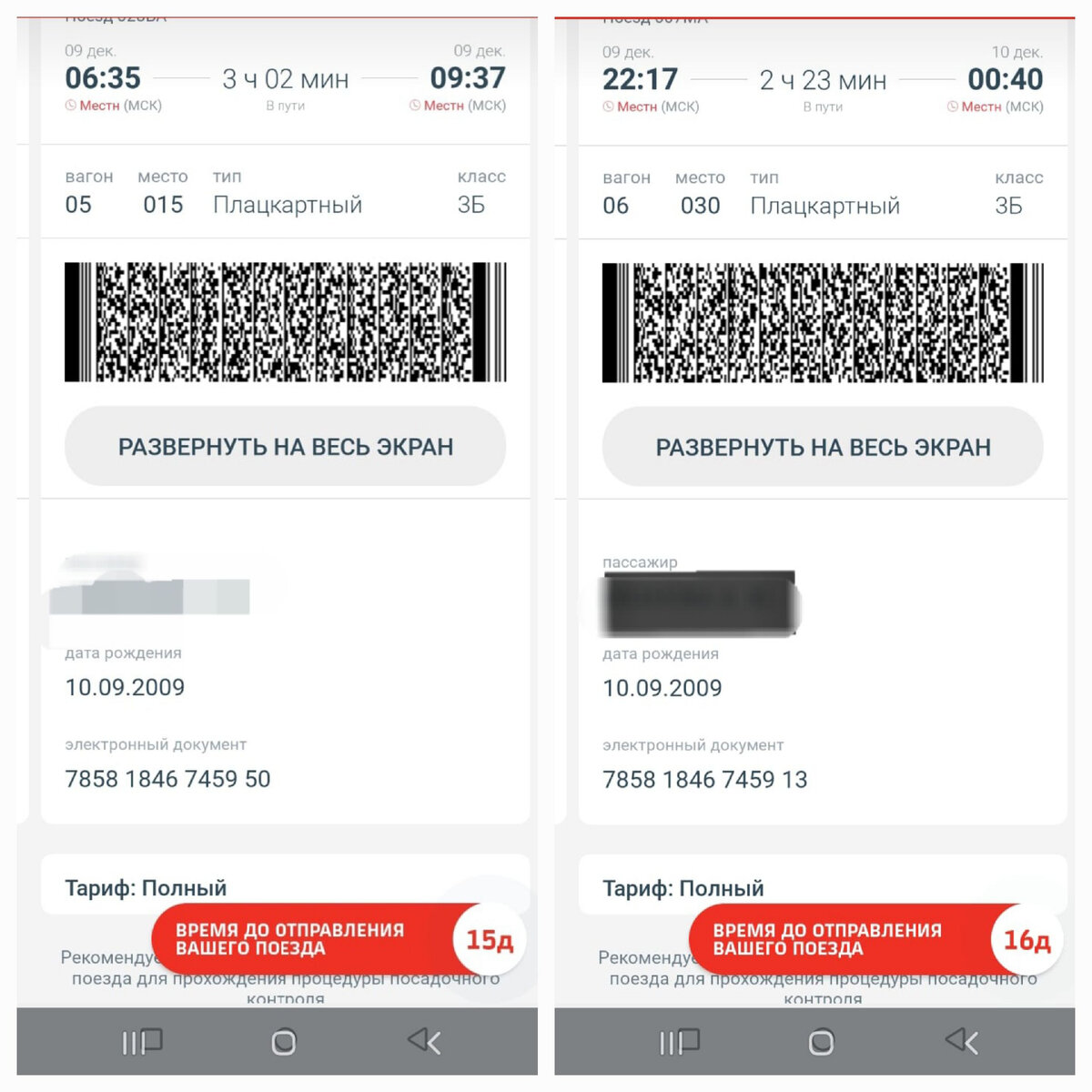Tap red departure timer banner on left ticket
Screen dimensions: 1092x1092
pyautogui.click(x=339, y=940)
